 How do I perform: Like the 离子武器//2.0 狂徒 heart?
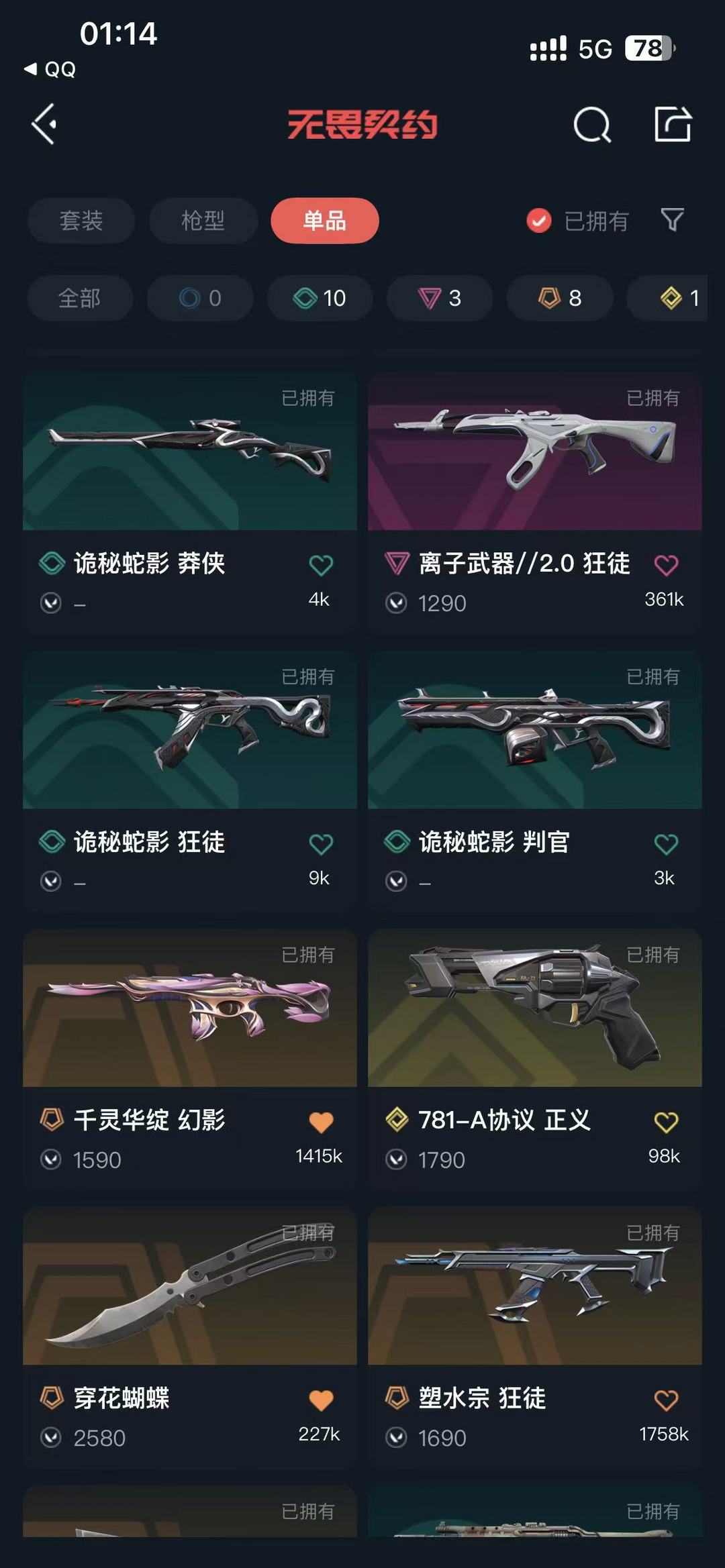point(666,566)
